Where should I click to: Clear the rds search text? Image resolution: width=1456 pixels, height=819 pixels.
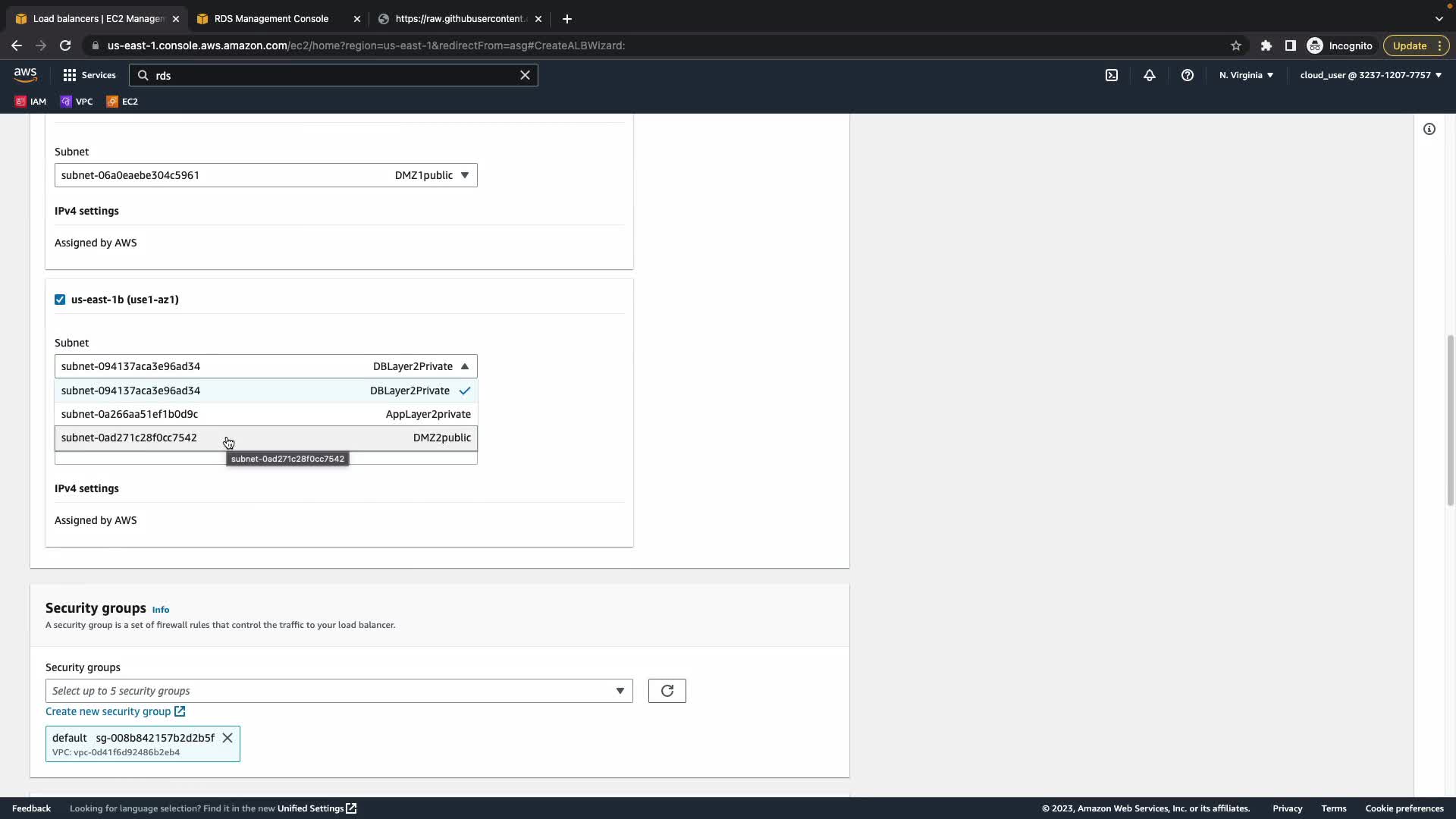[525, 75]
